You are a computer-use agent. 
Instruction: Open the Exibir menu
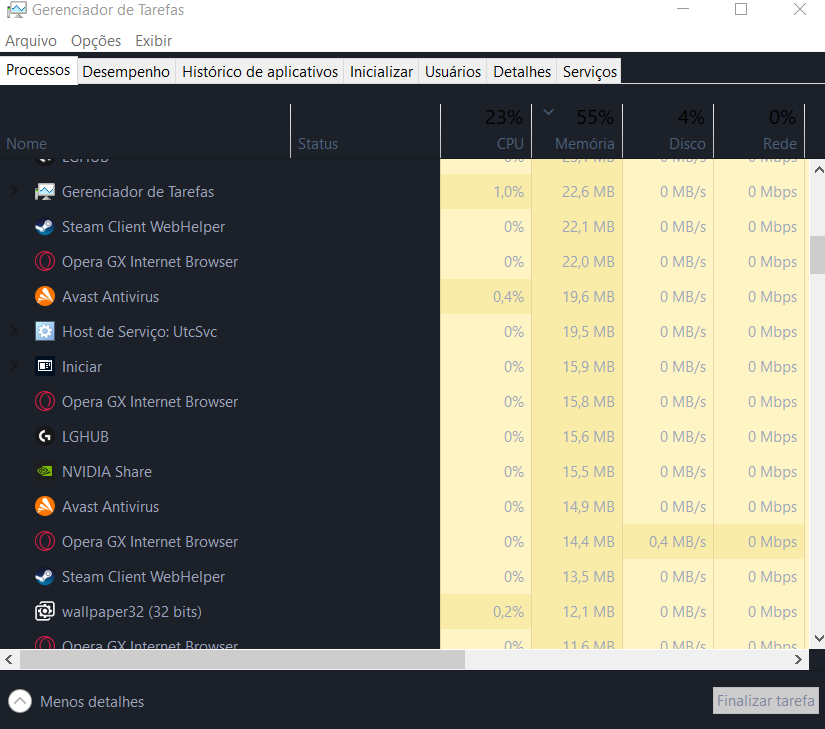click(154, 40)
